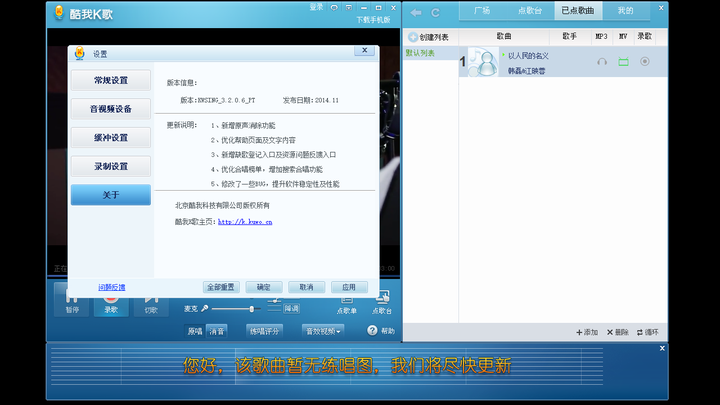Select song title 以人民的名义
This screenshot has width=720, height=405.
pyautogui.click(x=528, y=56)
